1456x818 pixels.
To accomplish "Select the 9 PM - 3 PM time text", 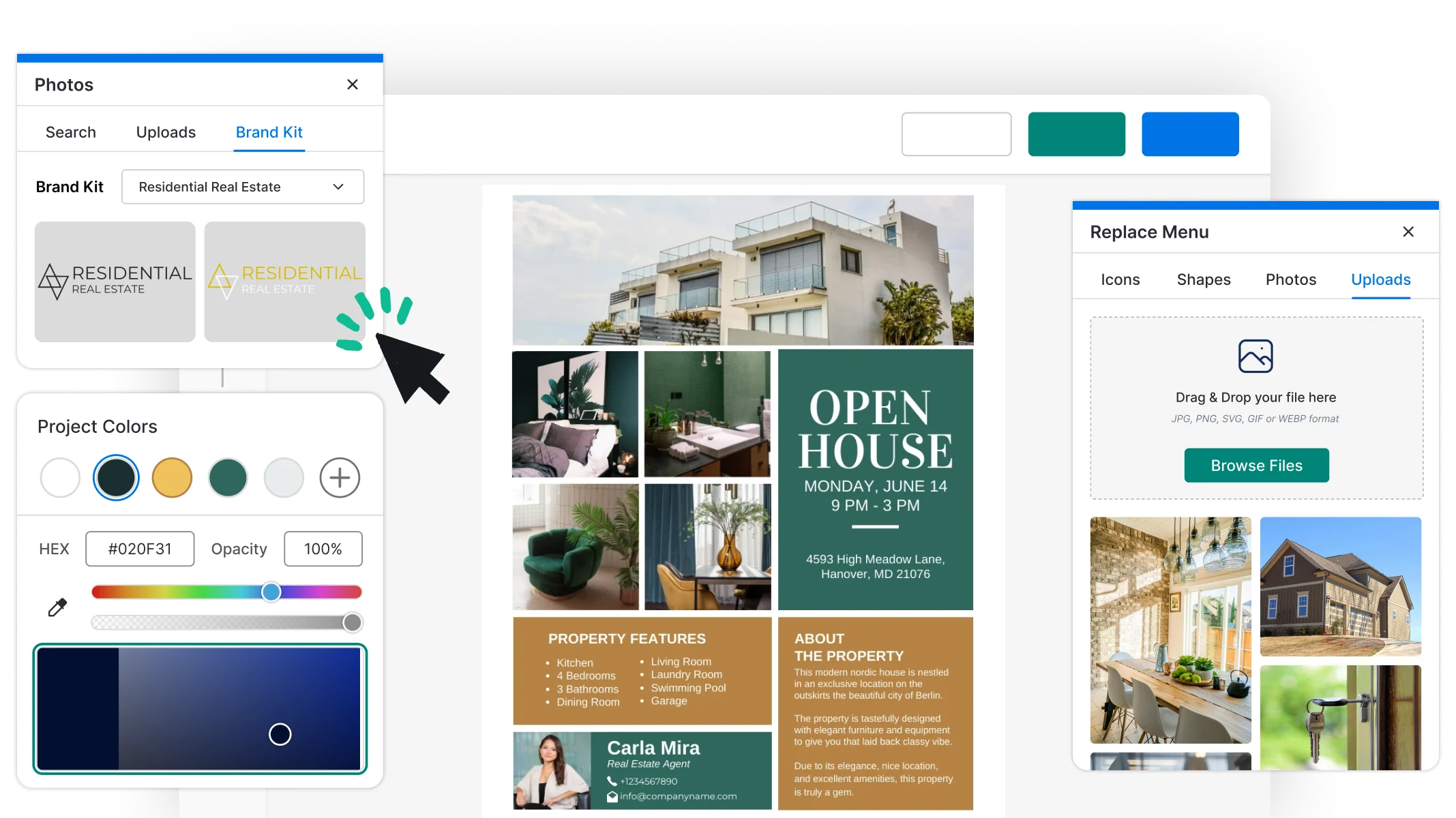I will [875, 505].
